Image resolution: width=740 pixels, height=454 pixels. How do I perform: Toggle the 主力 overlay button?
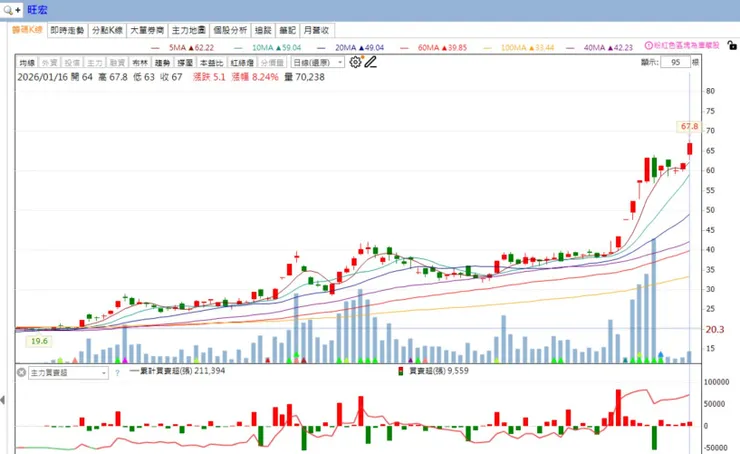(95, 62)
